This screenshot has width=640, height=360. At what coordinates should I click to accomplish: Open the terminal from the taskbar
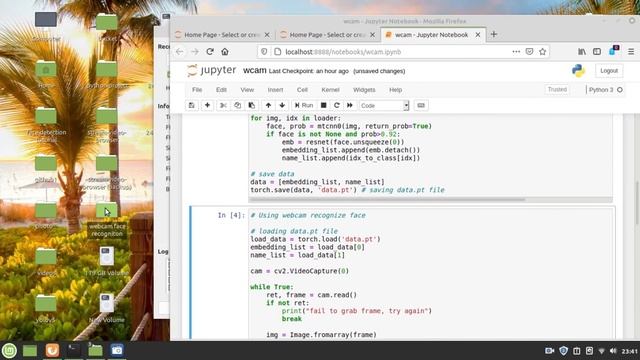[73, 350]
